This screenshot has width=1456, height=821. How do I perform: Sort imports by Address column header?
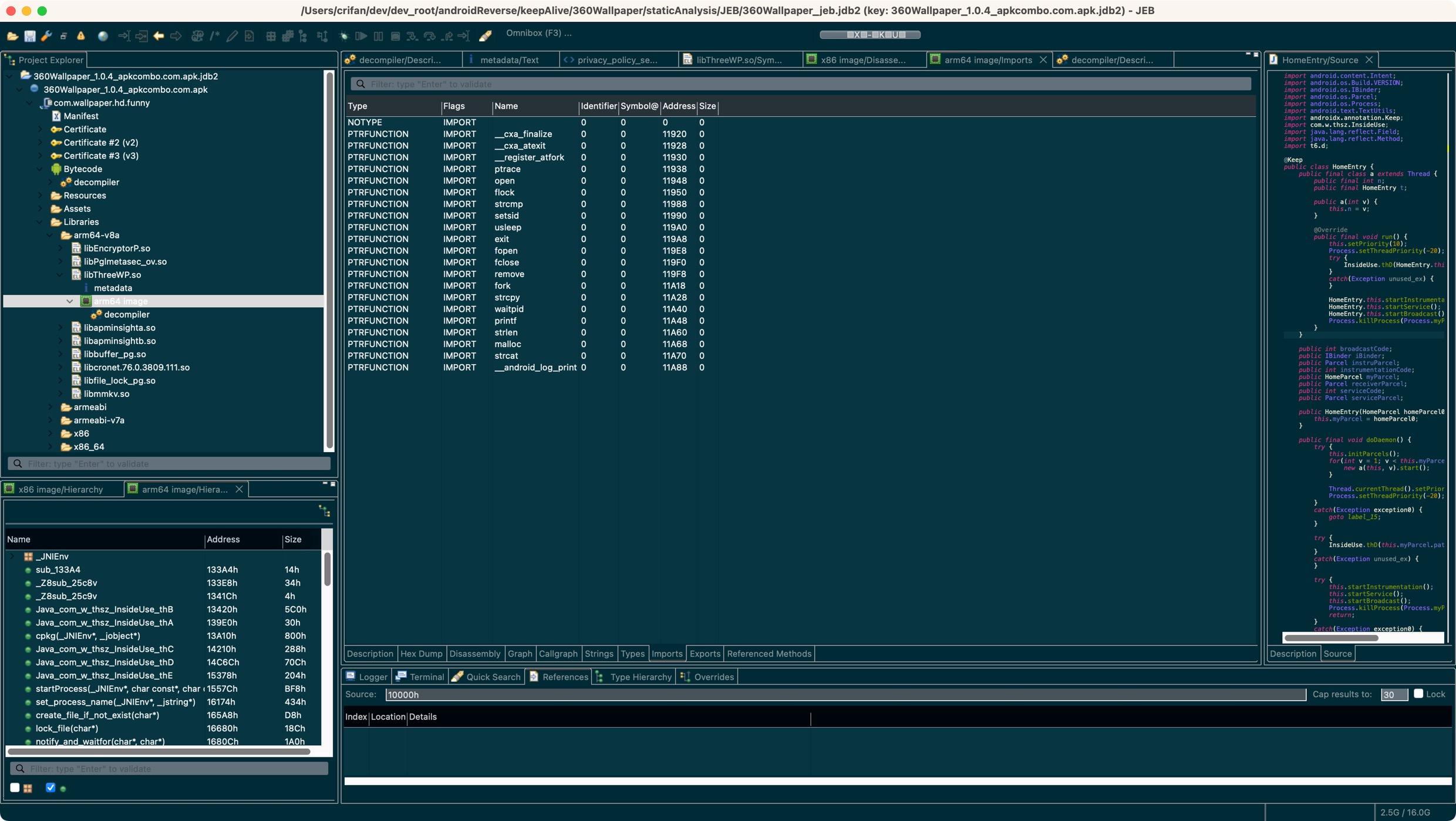tap(678, 106)
